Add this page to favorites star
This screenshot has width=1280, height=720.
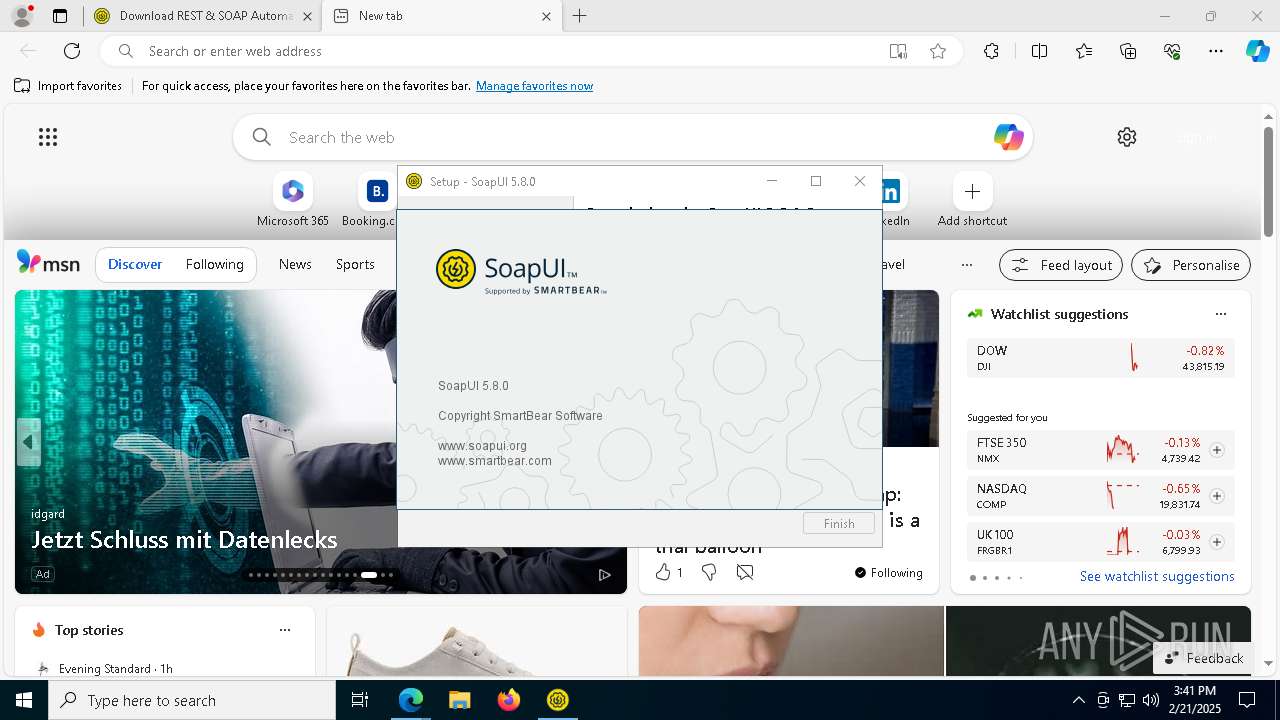pyautogui.click(x=938, y=51)
